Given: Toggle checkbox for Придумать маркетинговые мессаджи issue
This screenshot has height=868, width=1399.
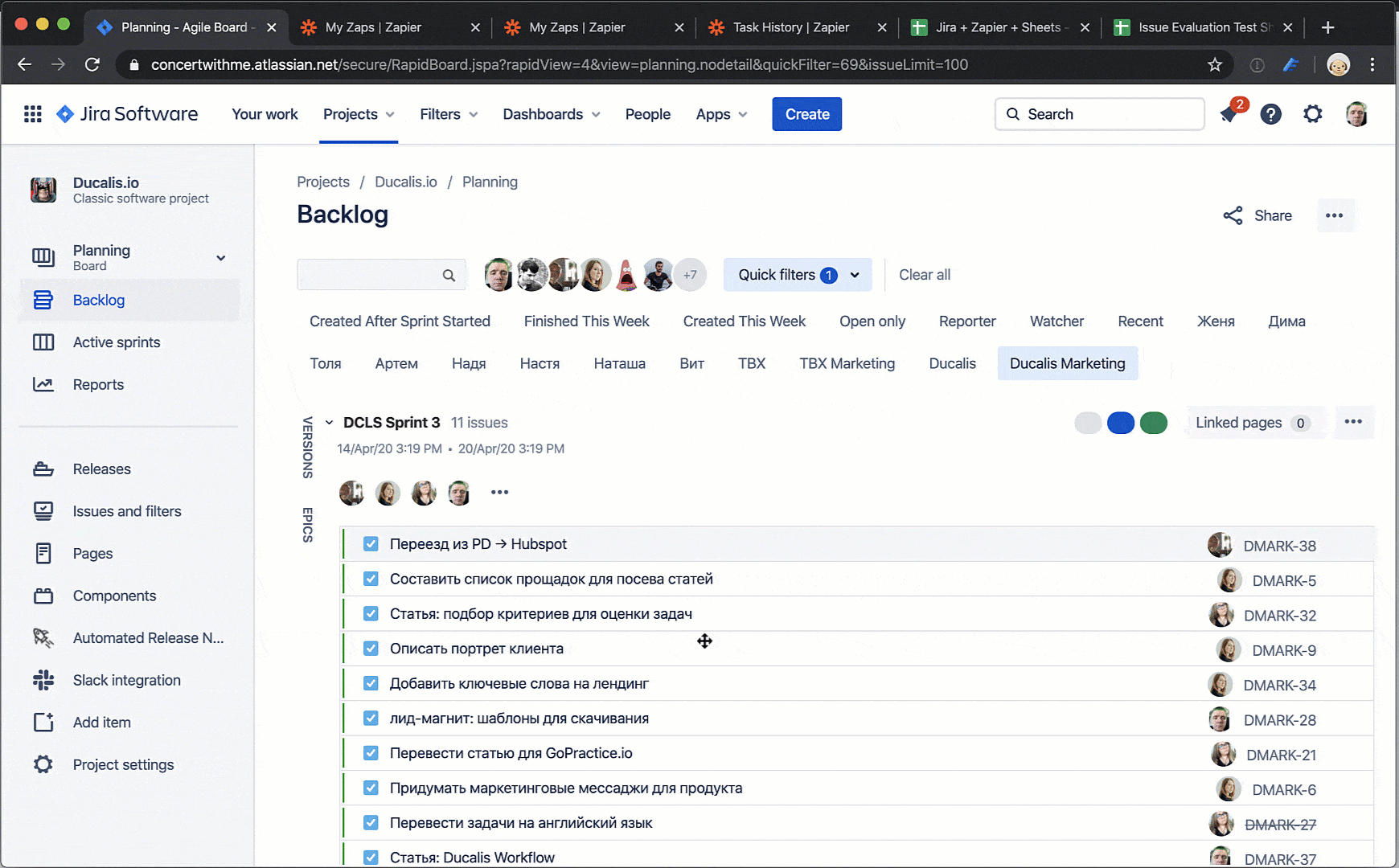Looking at the screenshot, I should click(x=371, y=788).
